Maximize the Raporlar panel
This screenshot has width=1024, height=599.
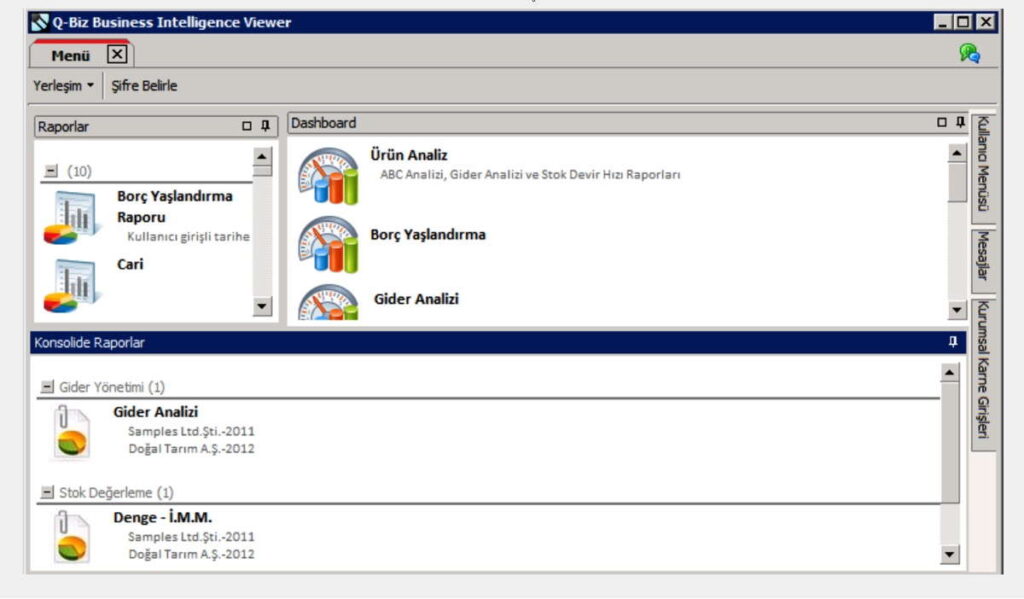[247, 126]
